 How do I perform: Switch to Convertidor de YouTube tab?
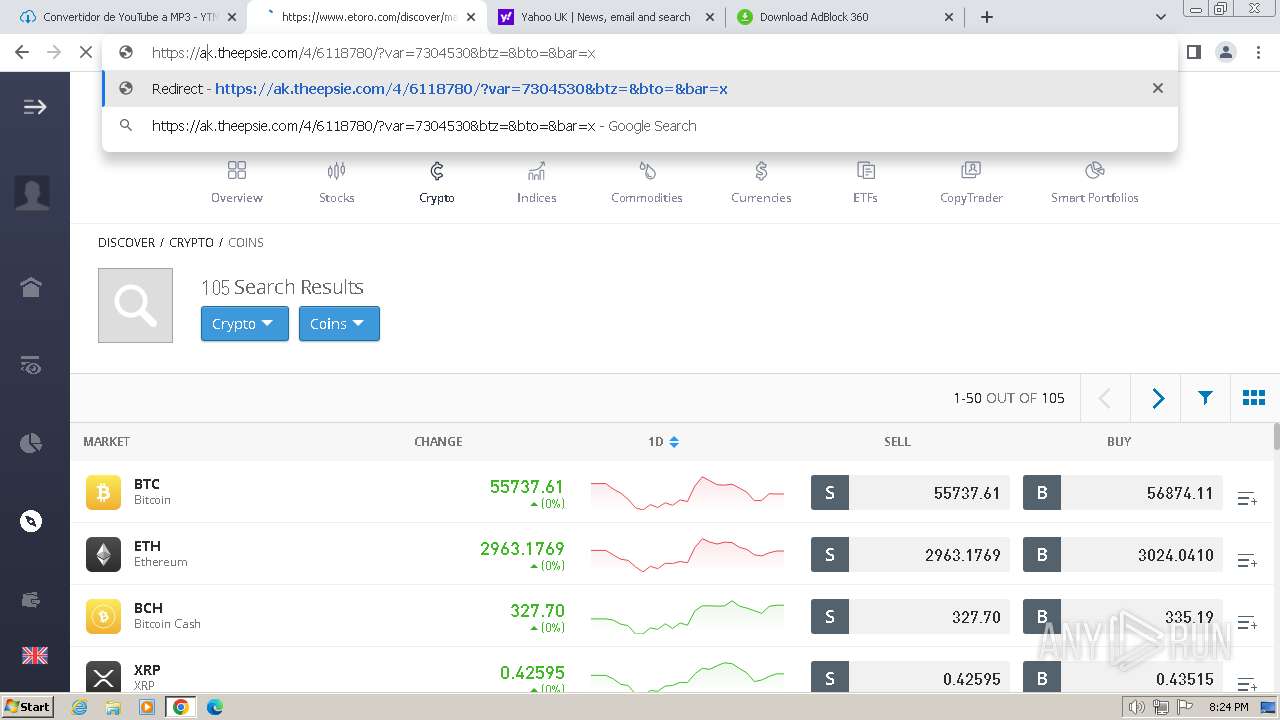127,17
